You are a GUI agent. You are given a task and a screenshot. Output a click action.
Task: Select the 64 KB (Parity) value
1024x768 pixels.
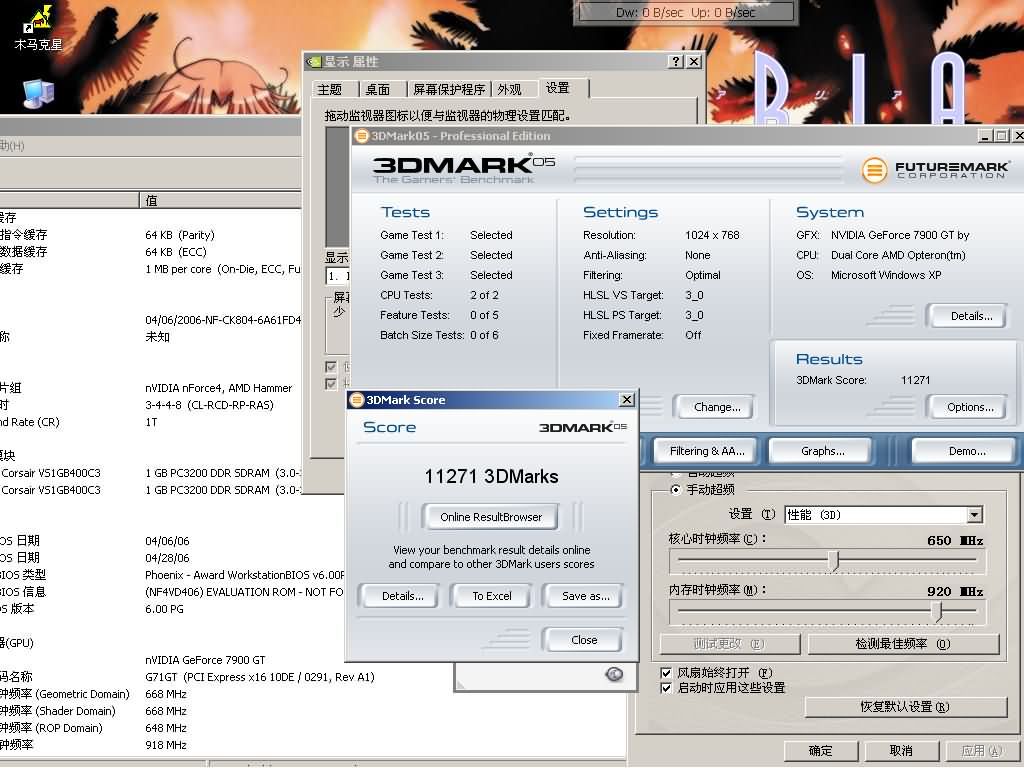coord(180,235)
